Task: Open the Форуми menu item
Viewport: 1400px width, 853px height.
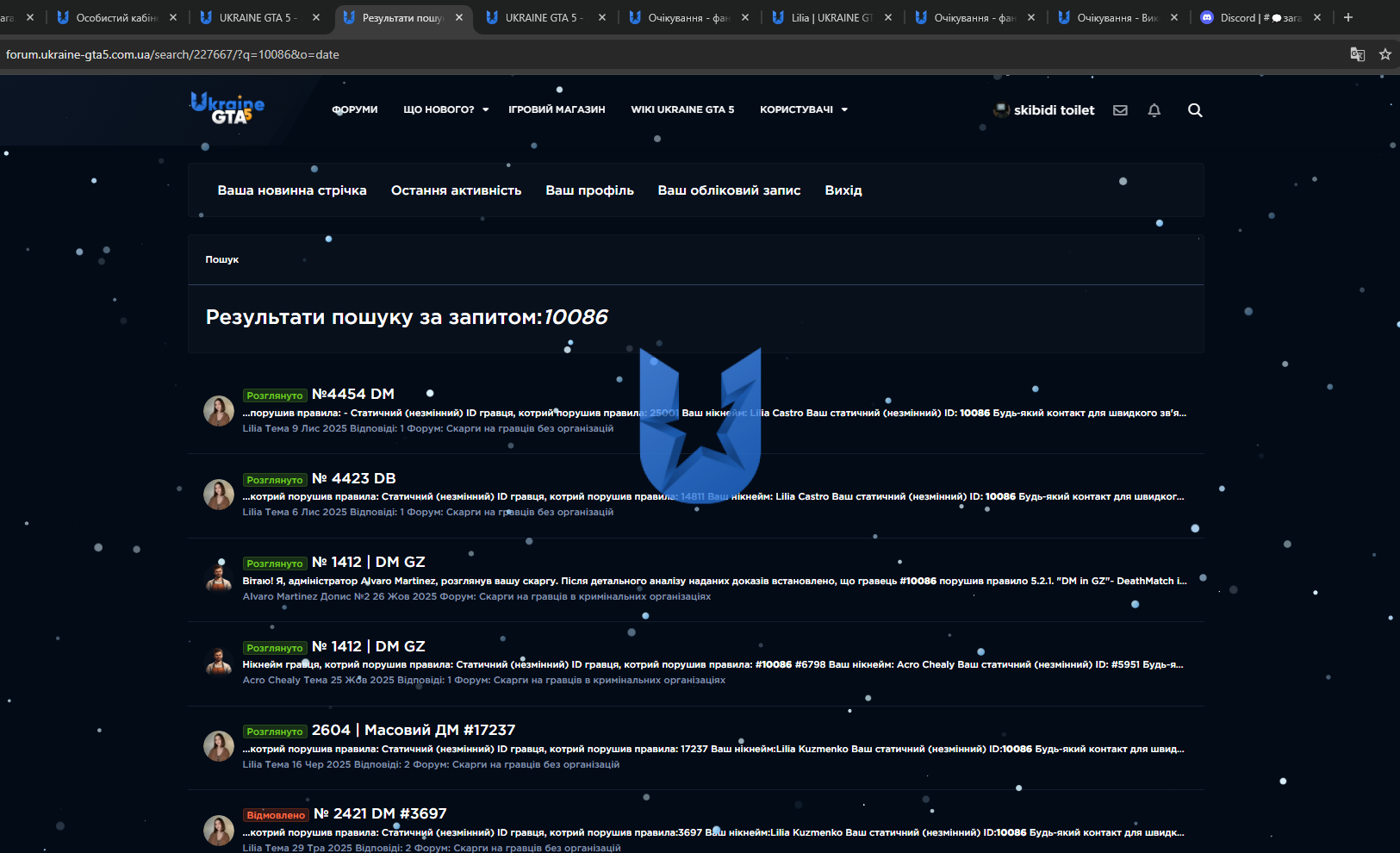Action: (x=355, y=109)
